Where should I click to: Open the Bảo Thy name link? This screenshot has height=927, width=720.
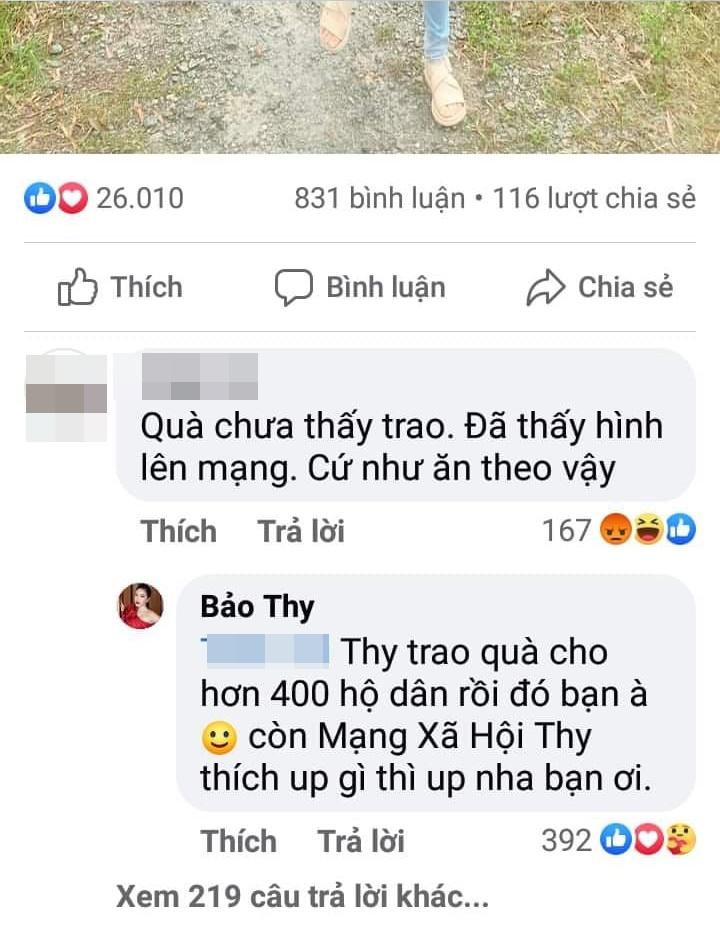257,607
